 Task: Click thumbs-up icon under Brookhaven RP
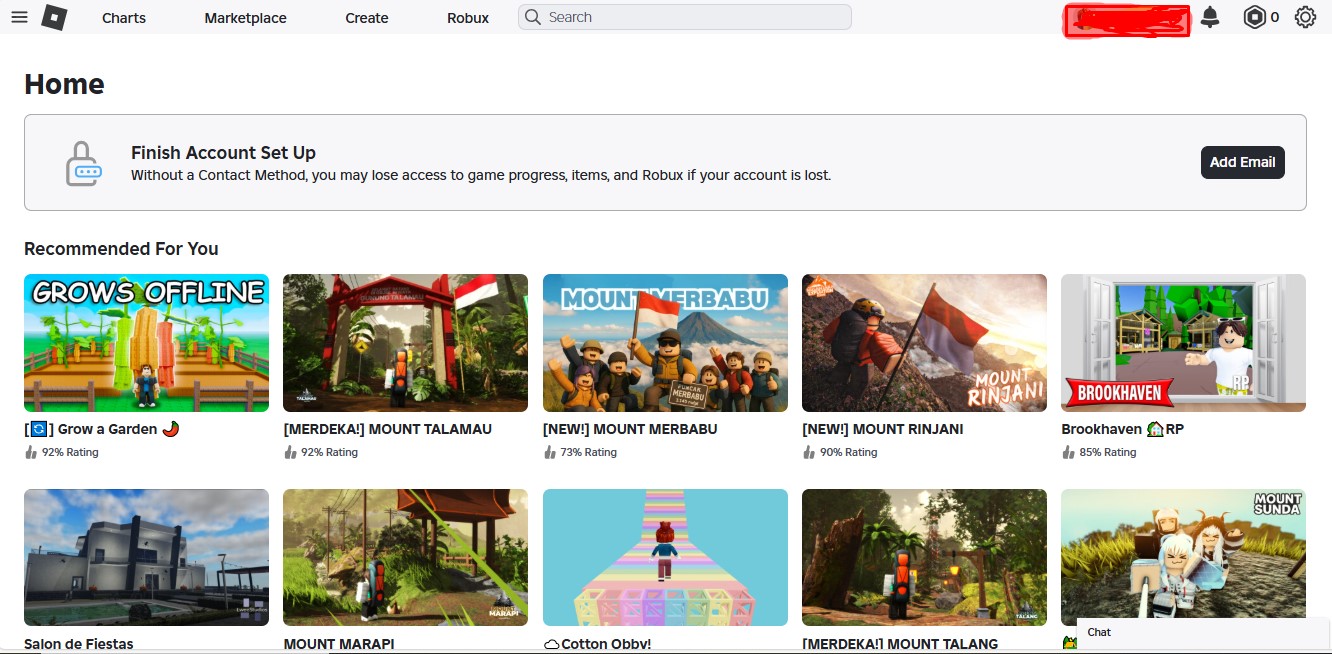(1068, 452)
